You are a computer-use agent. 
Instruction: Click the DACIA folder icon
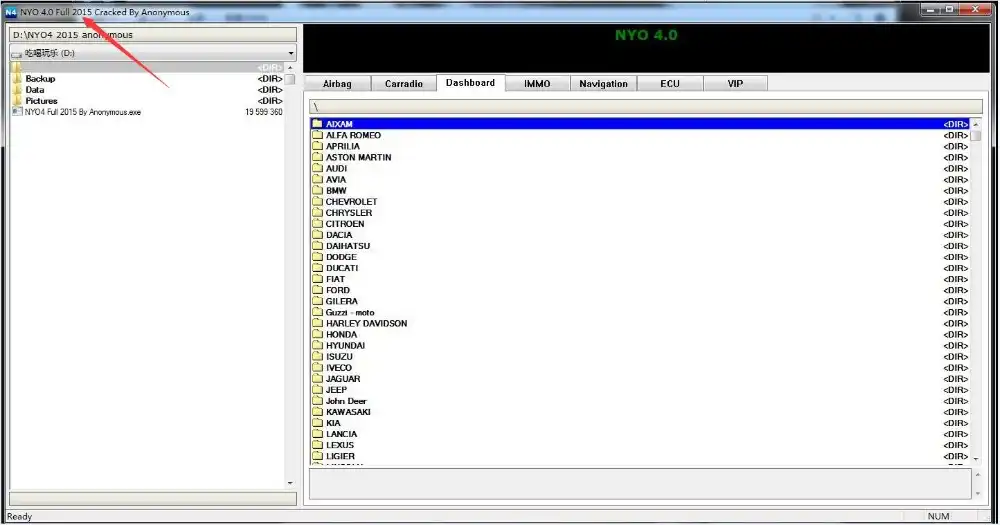(318, 235)
